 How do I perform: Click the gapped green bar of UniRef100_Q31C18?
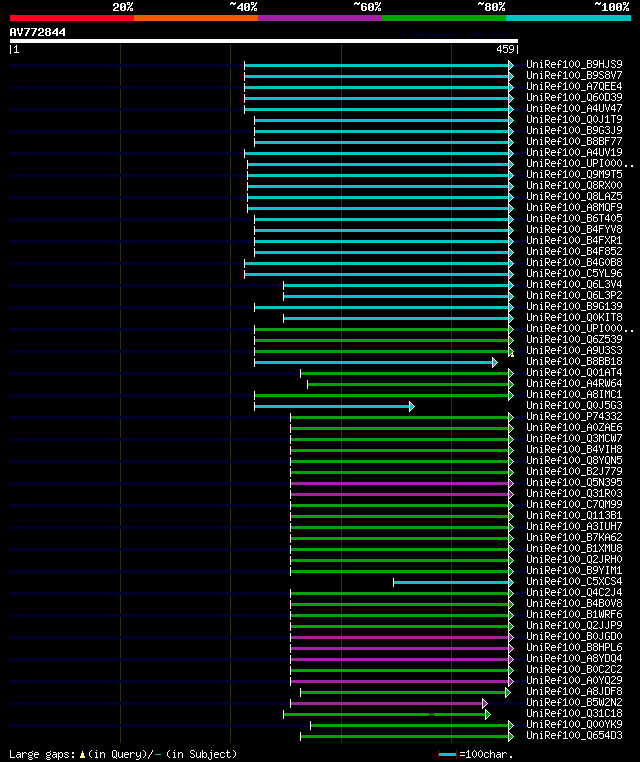pos(387,714)
